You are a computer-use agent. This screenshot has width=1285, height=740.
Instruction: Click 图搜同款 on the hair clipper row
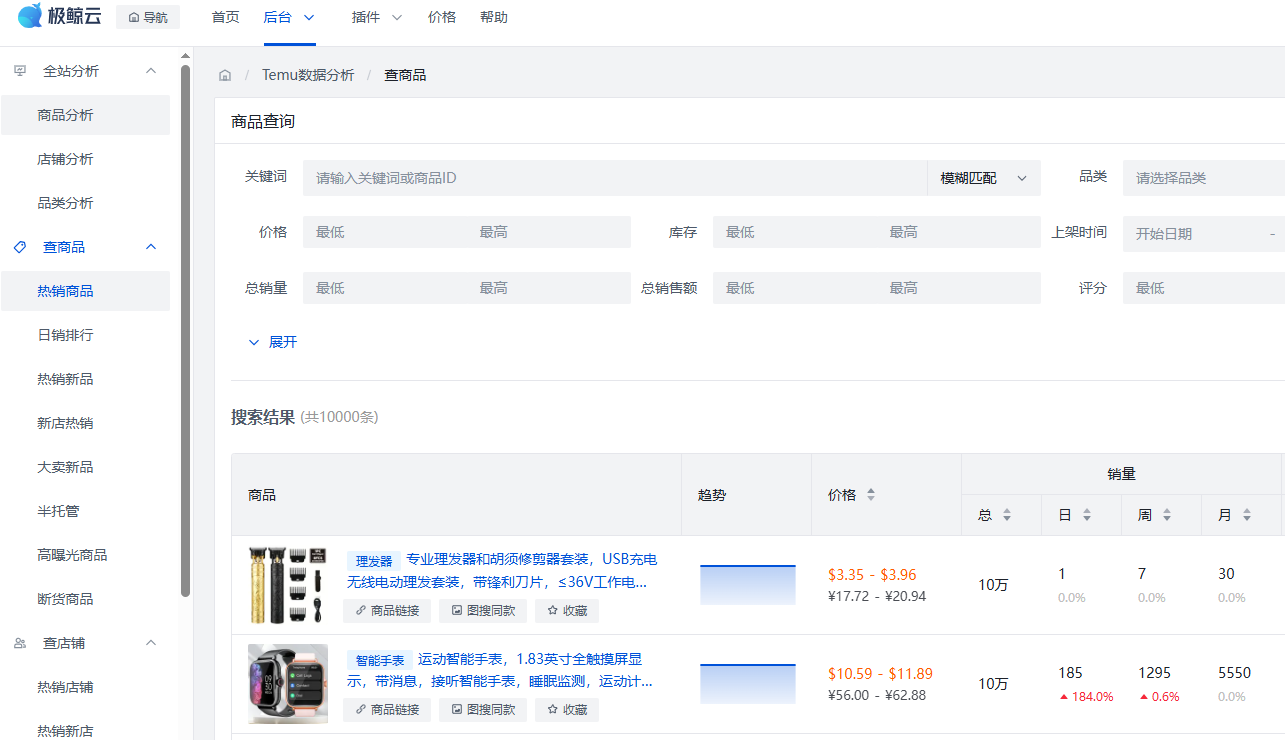pos(482,610)
